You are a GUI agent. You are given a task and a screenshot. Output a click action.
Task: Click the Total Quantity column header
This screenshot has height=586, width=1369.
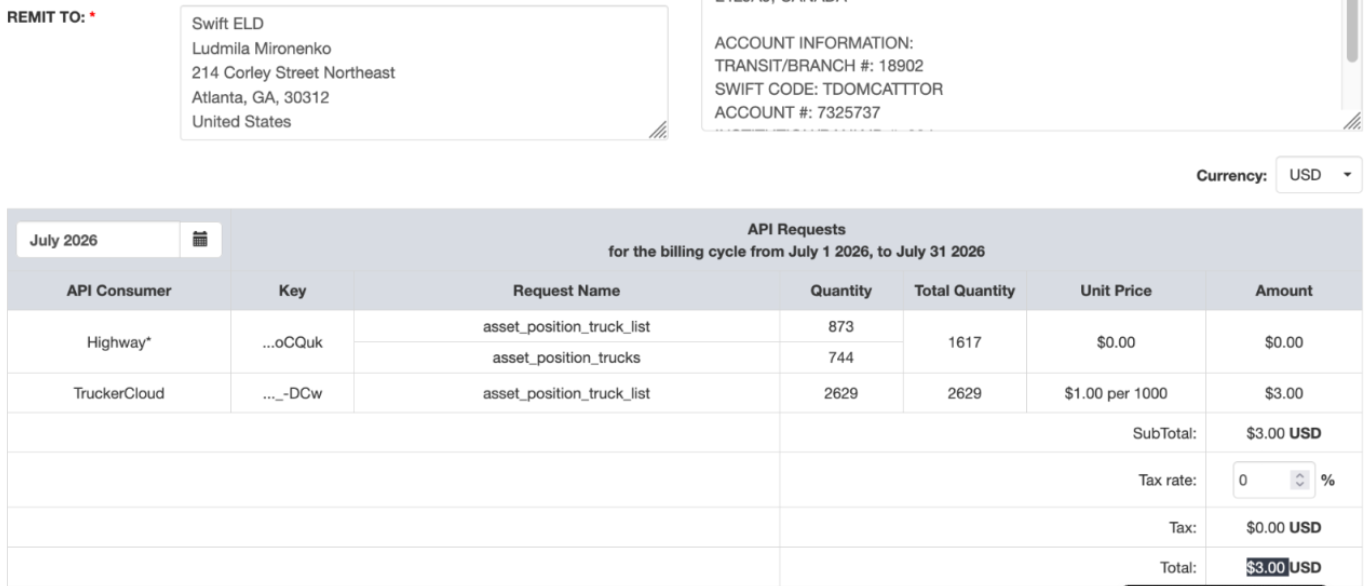[966, 291]
